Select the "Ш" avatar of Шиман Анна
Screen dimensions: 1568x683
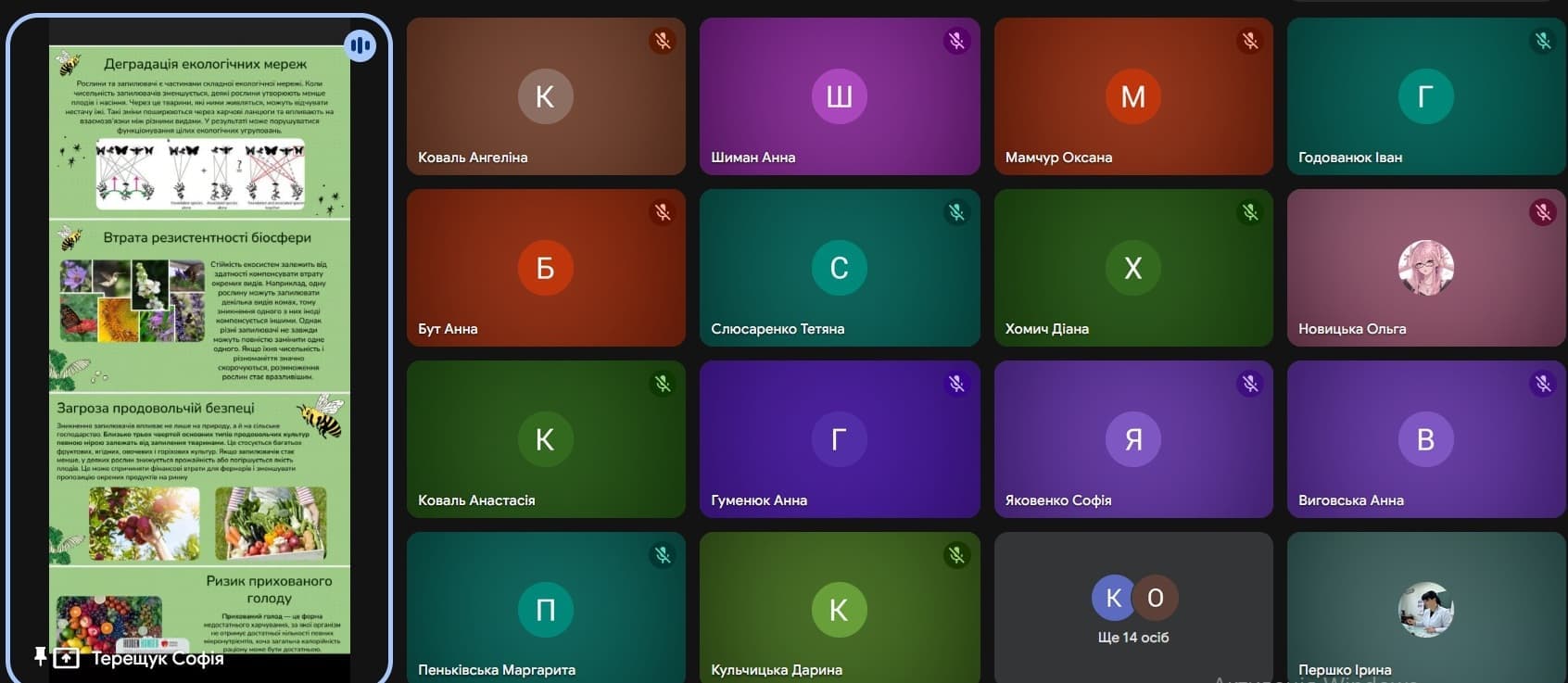pos(840,96)
